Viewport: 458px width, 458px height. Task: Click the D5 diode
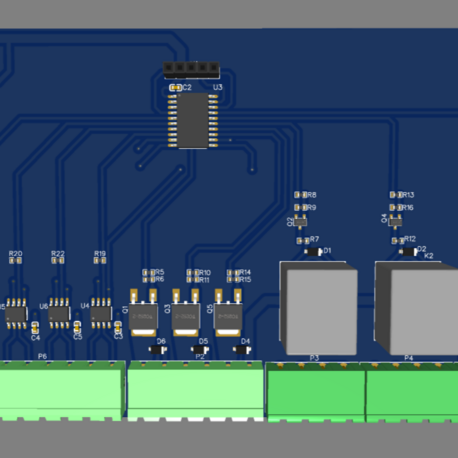(200, 350)
